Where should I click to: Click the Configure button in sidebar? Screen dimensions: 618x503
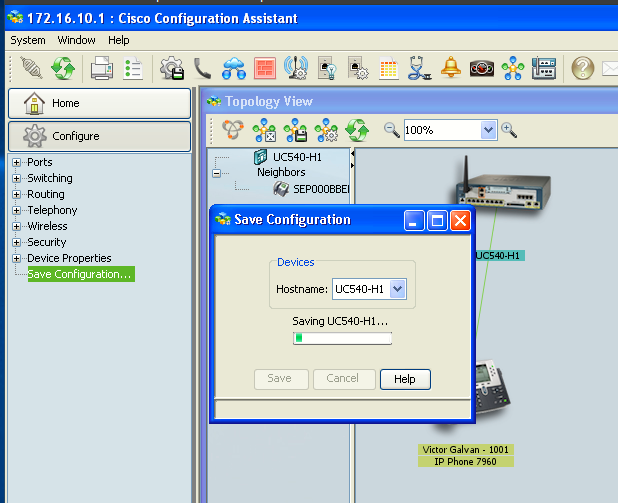99,136
